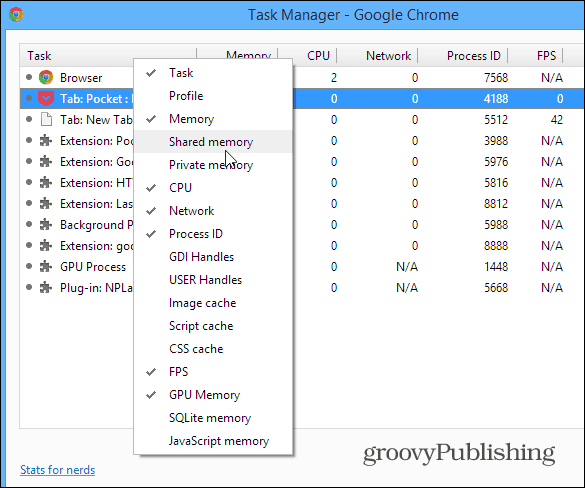
Task: Select the Browser row's Chrome icon
Action: pyautogui.click(x=46, y=78)
